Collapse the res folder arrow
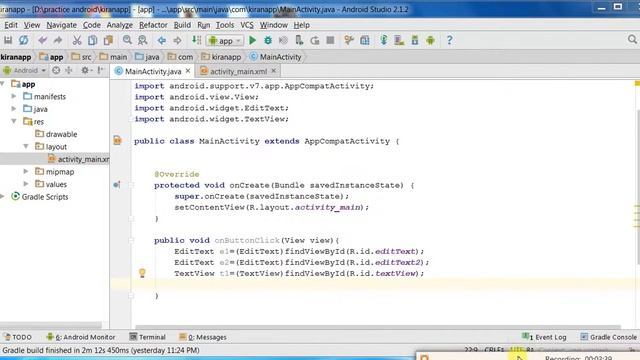The image size is (640, 360). pos(14,121)
